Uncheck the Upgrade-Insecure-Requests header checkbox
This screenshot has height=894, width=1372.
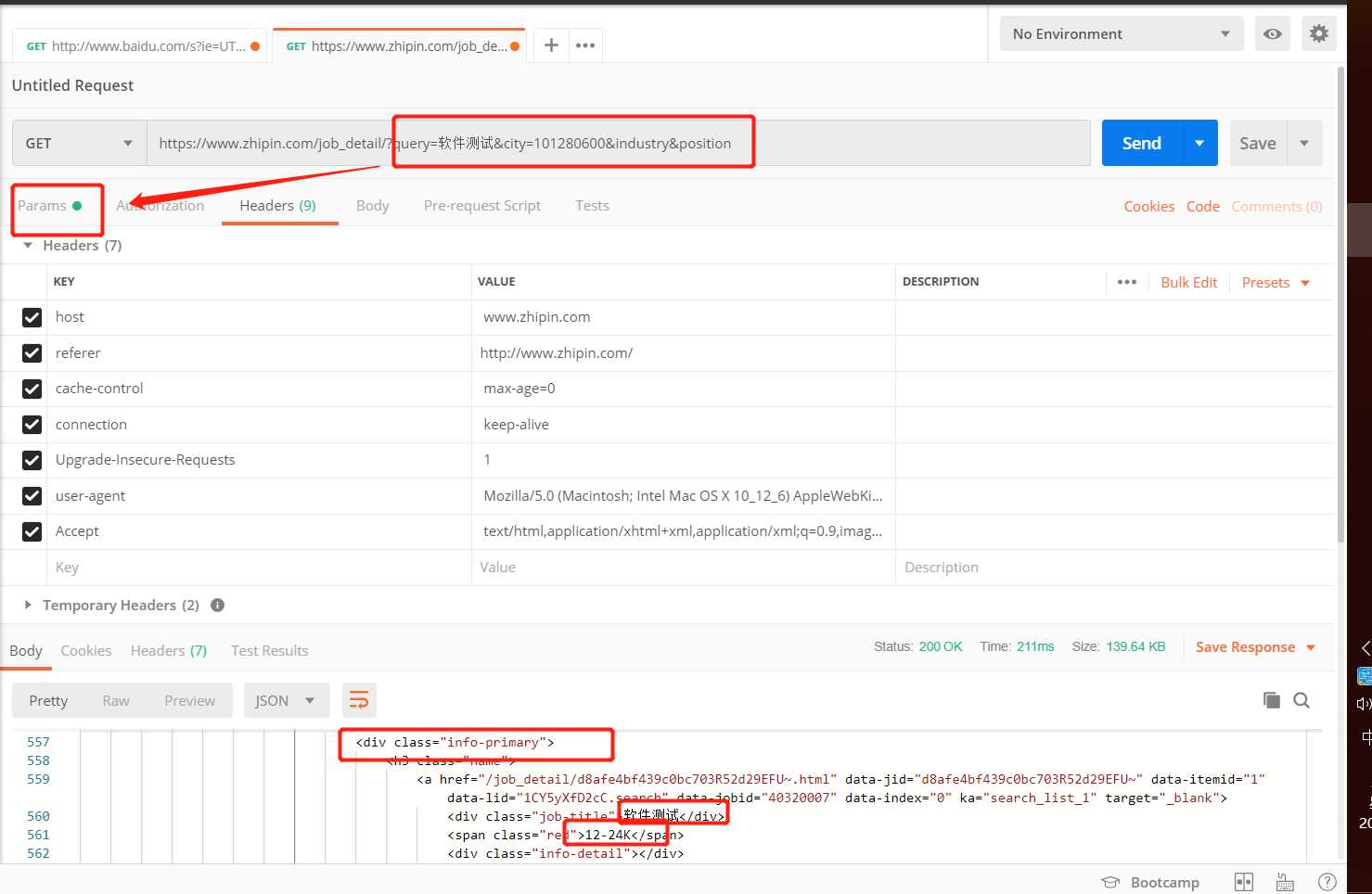click(32, 460)
